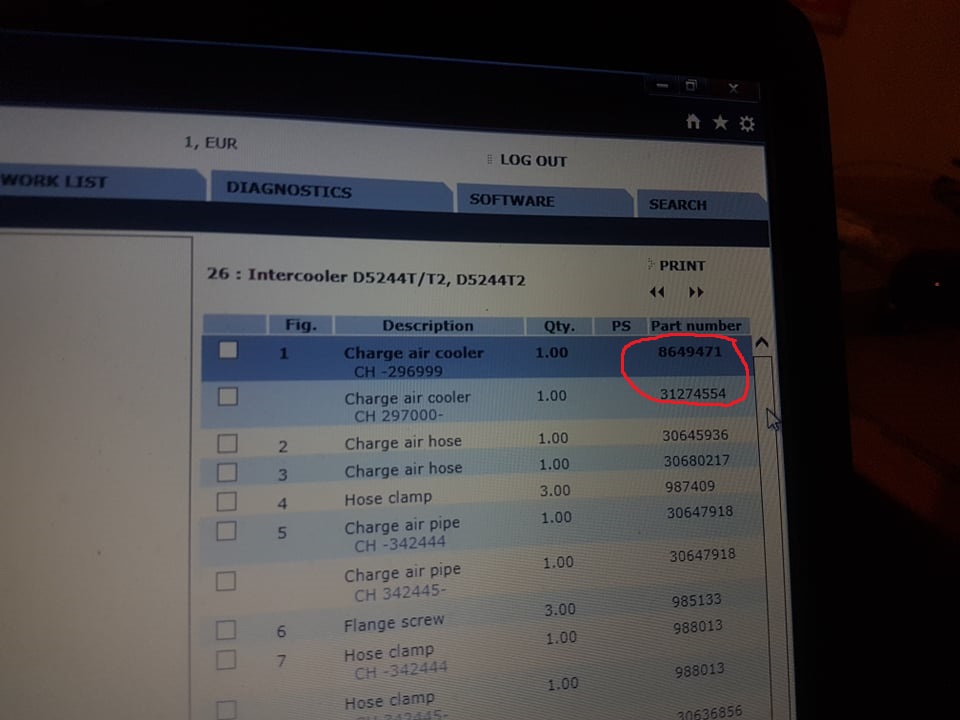Check the Flange screw row checkbox
Screen dimensions: 960x720
point(226,629)
